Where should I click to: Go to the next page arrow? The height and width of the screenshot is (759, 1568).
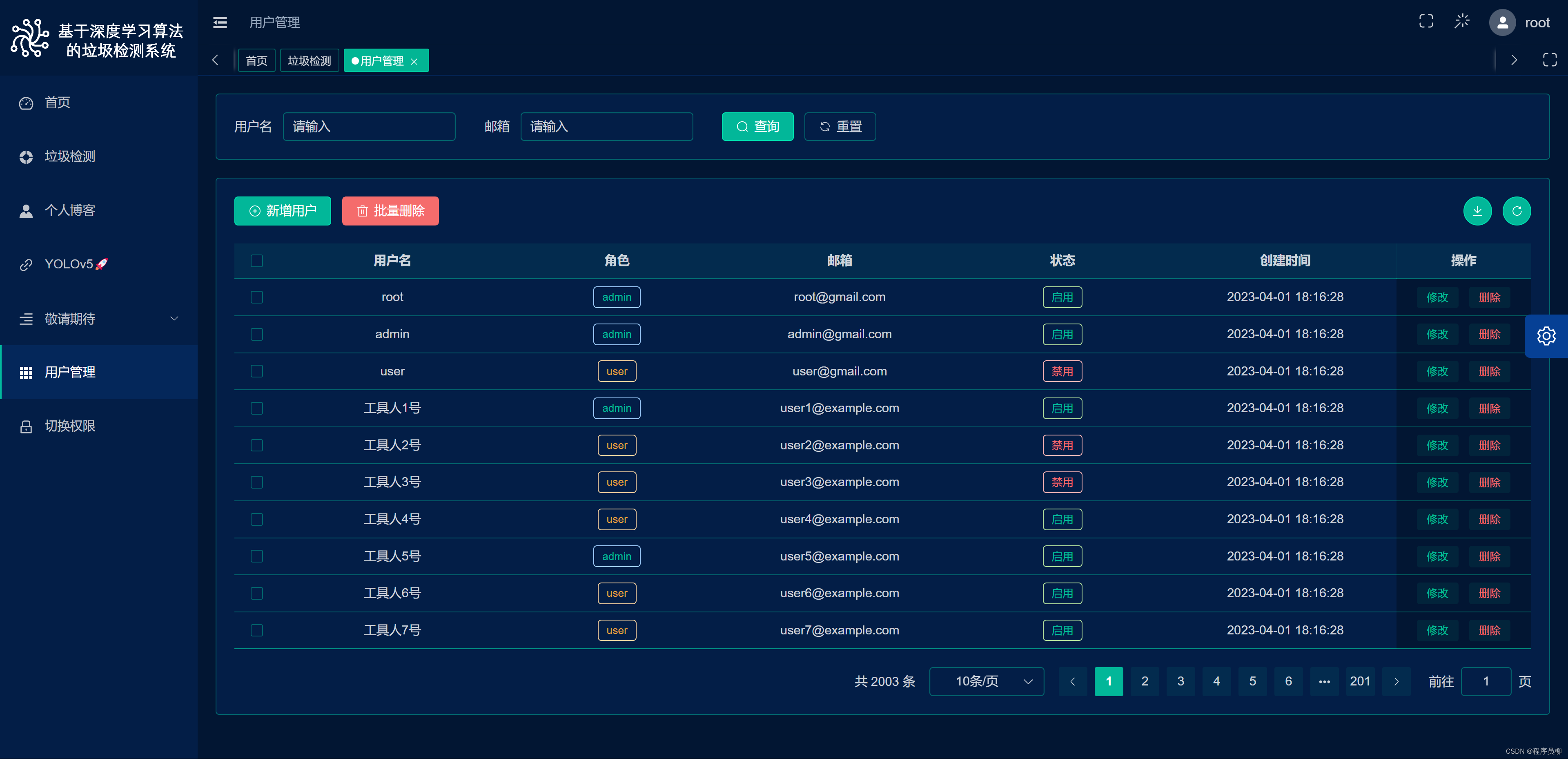point(1396,681)
